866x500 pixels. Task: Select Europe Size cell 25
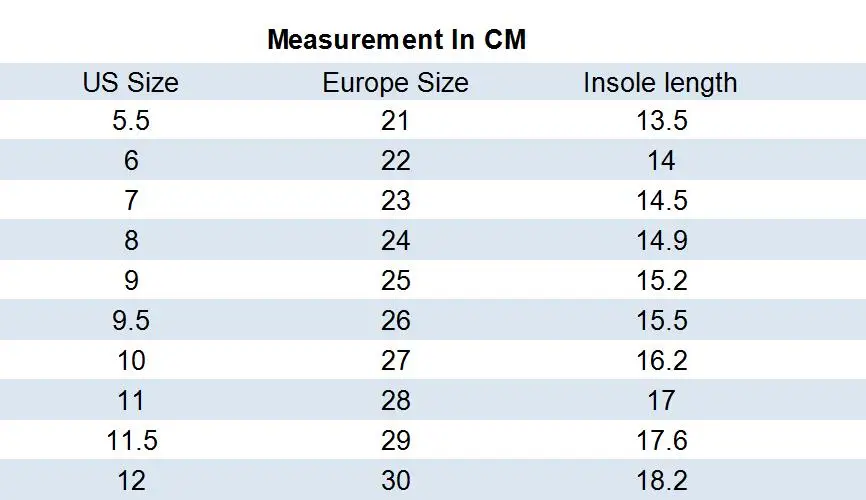click(395, 281)
